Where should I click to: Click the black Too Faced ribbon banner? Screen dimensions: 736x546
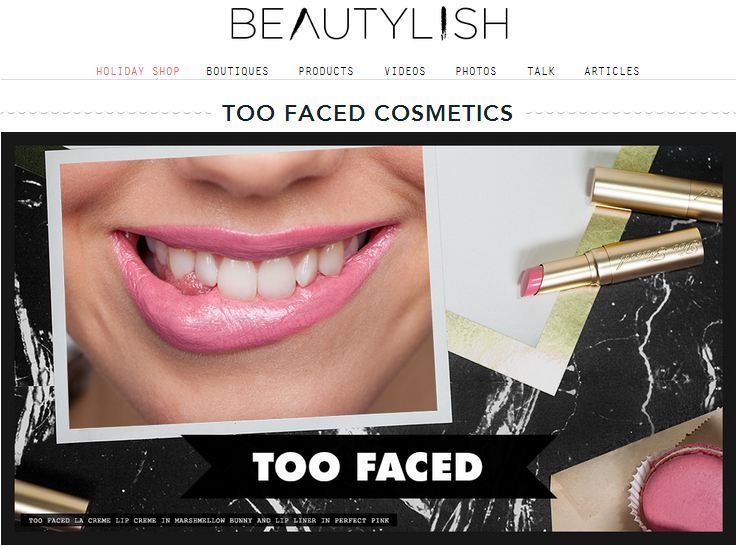(368, 467)
